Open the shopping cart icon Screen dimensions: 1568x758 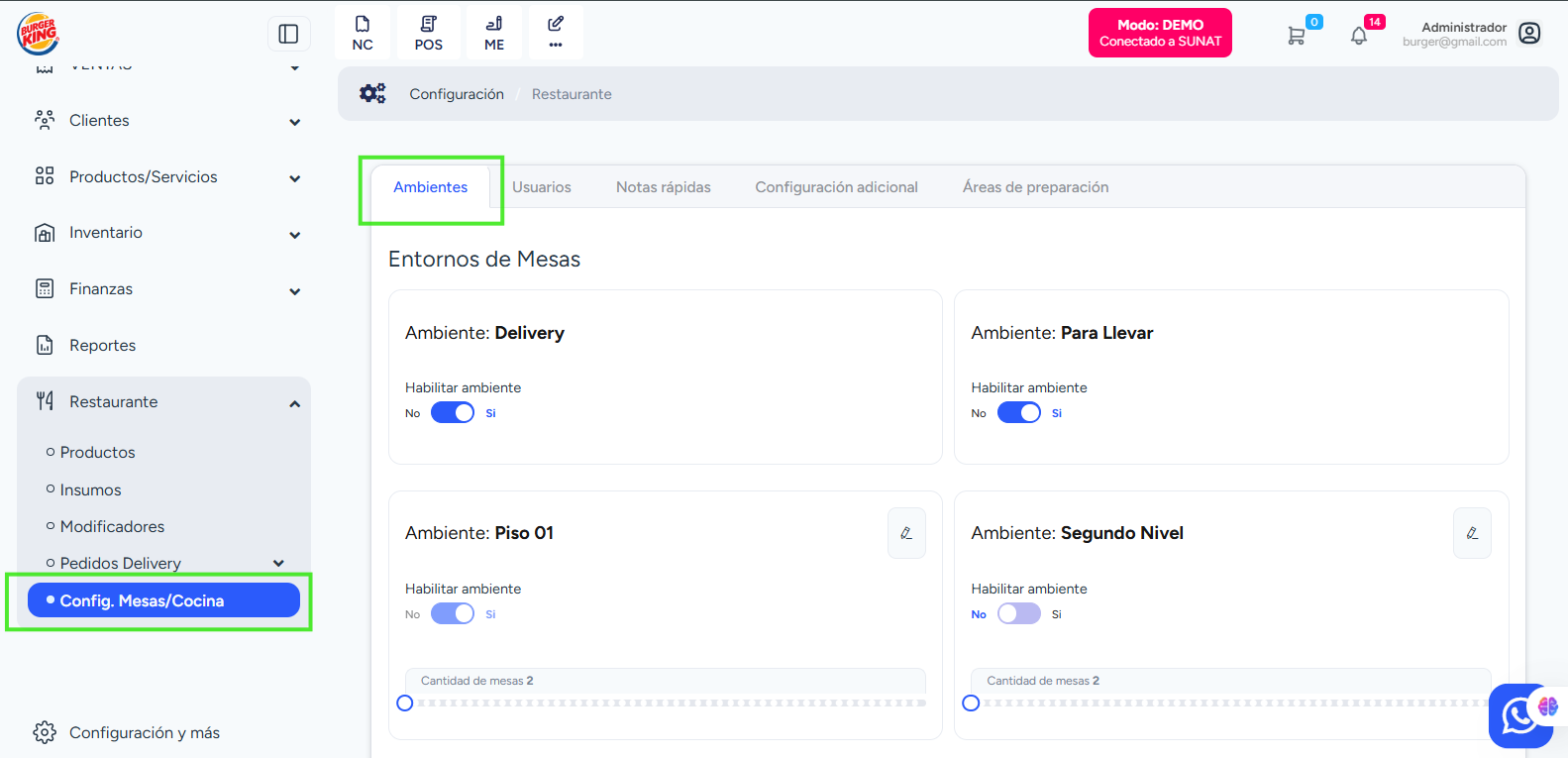click(x=1296, y=36)
